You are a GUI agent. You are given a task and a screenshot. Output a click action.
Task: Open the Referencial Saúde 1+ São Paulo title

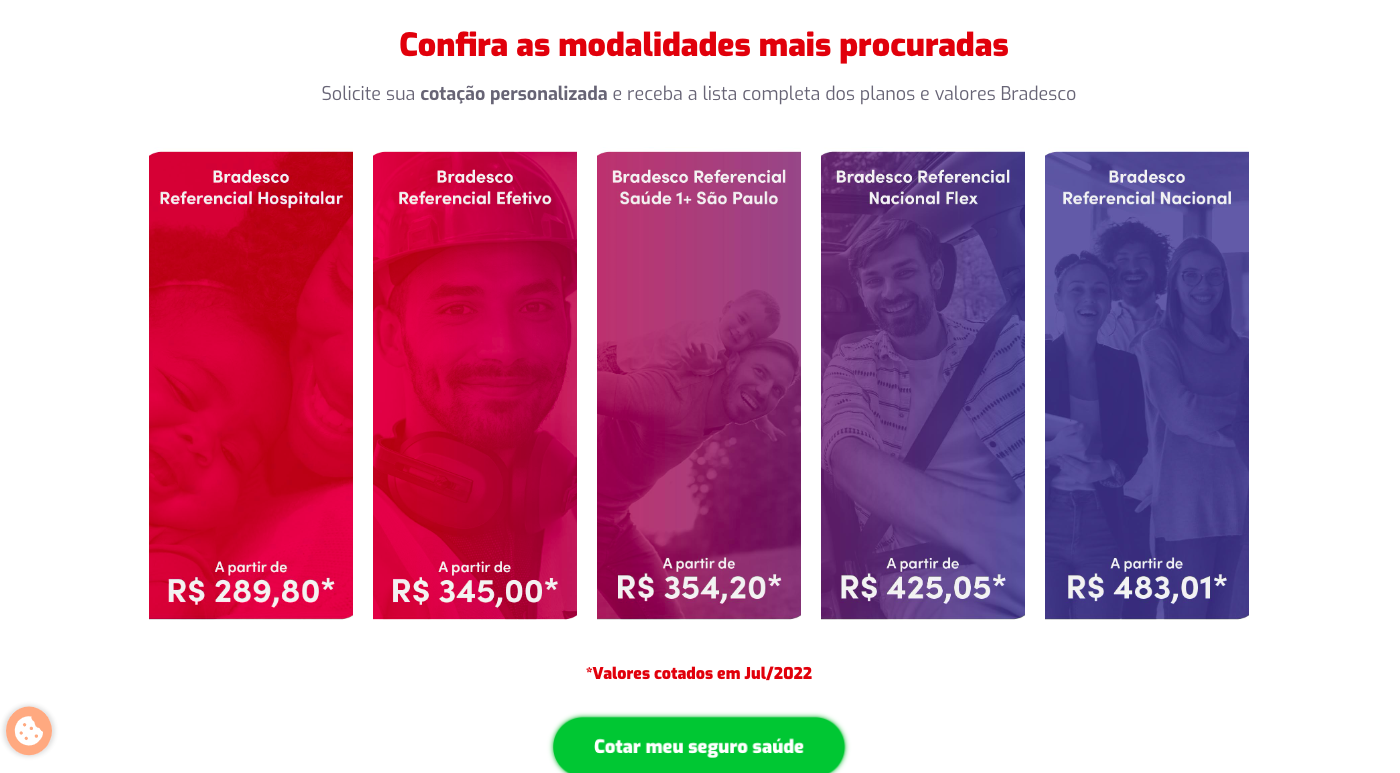click(x=699, y=188)
